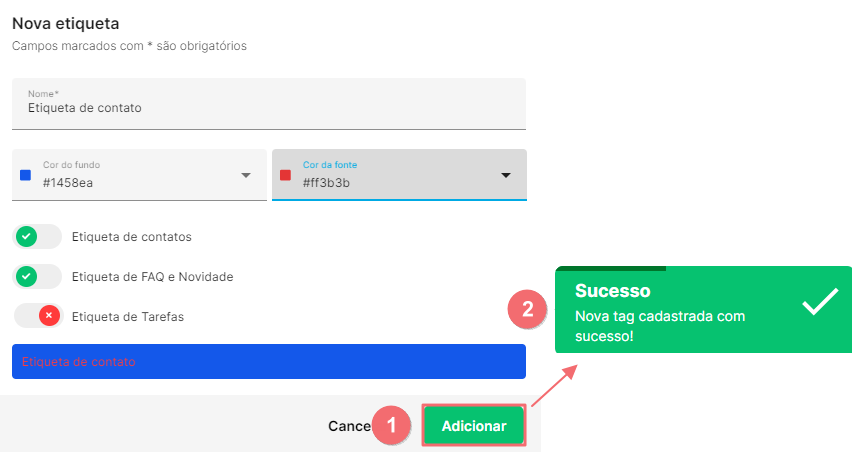Click the green check knob on Etiqueta de contatos
The width and height of the screenshot is (855, 455).
point(26,236)
